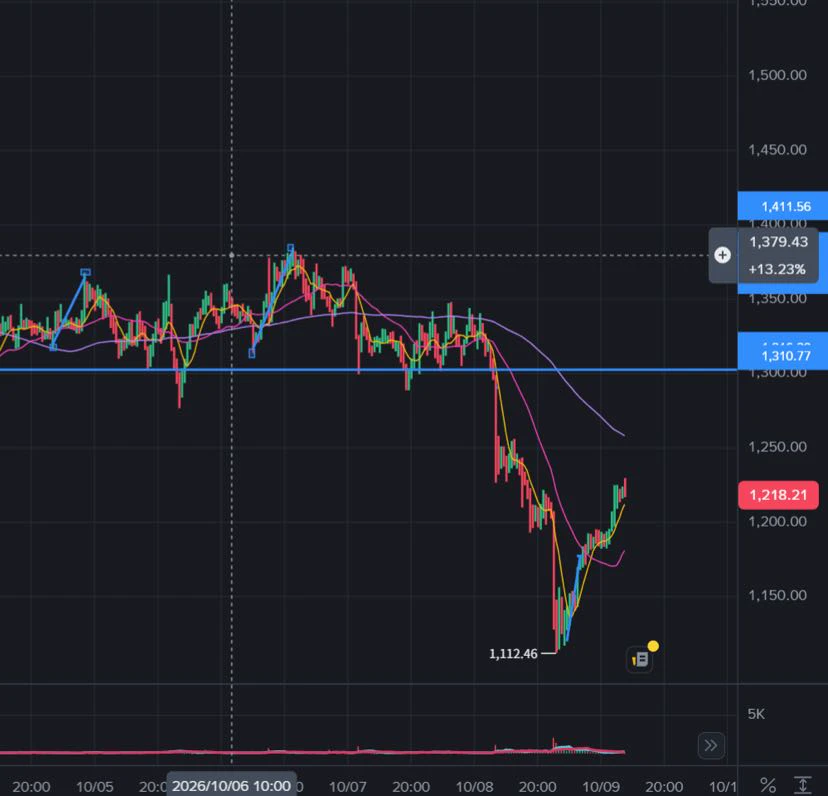Click the 1,250.00 price axis label

point(777,447)
